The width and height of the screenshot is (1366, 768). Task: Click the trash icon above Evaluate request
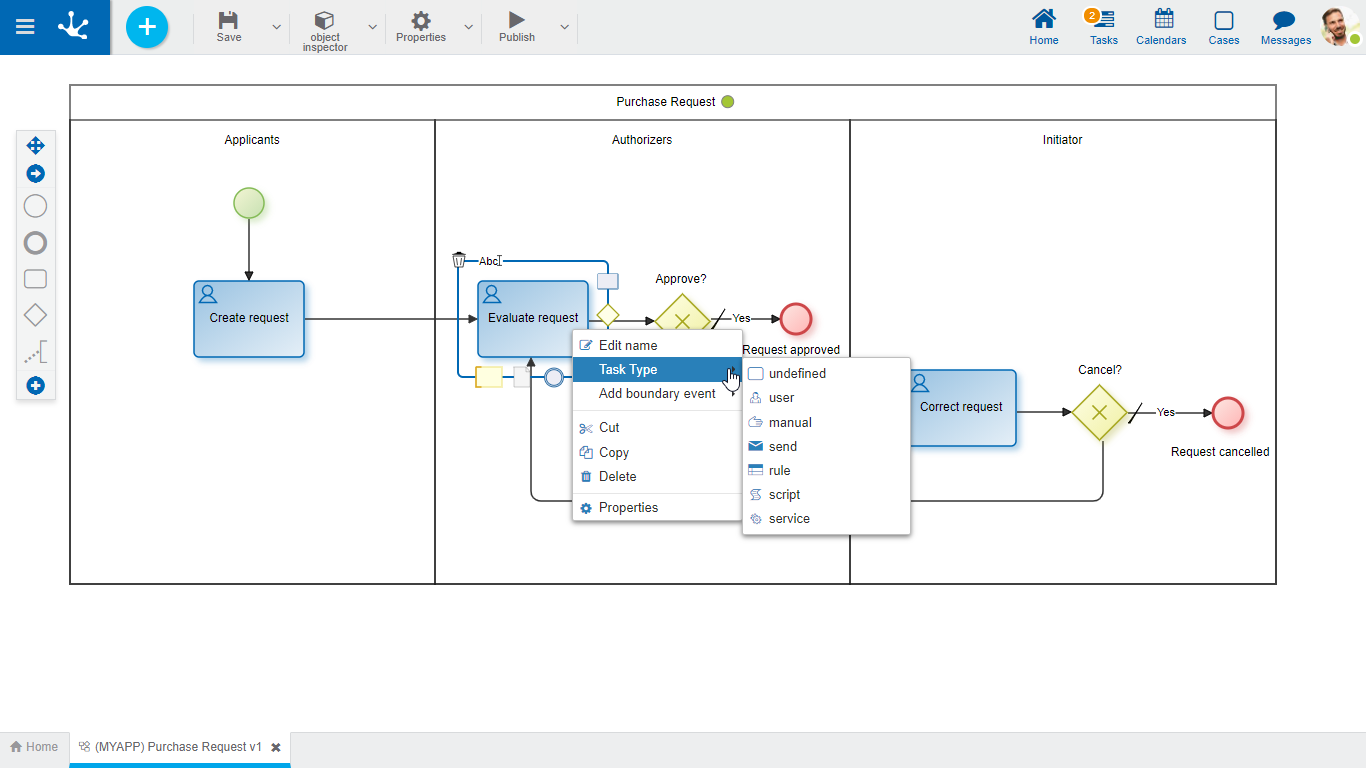(459, 260)
